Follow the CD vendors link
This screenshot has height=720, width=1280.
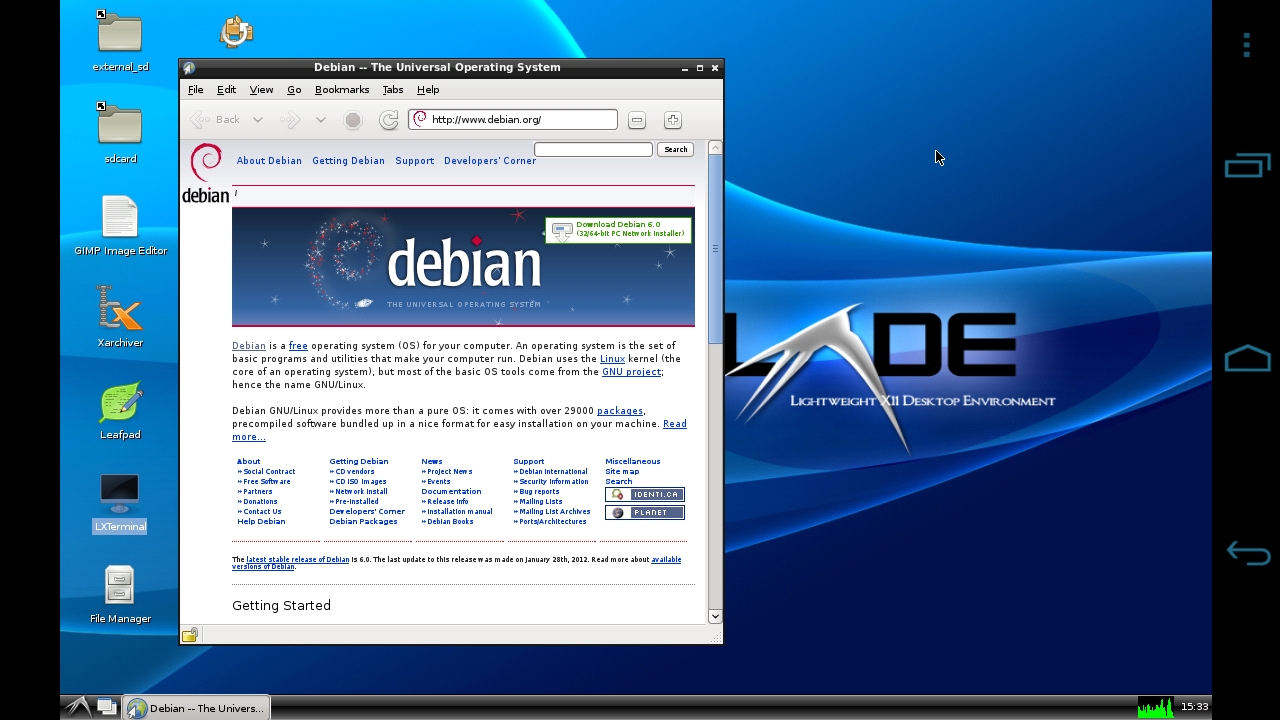(355, 472)
